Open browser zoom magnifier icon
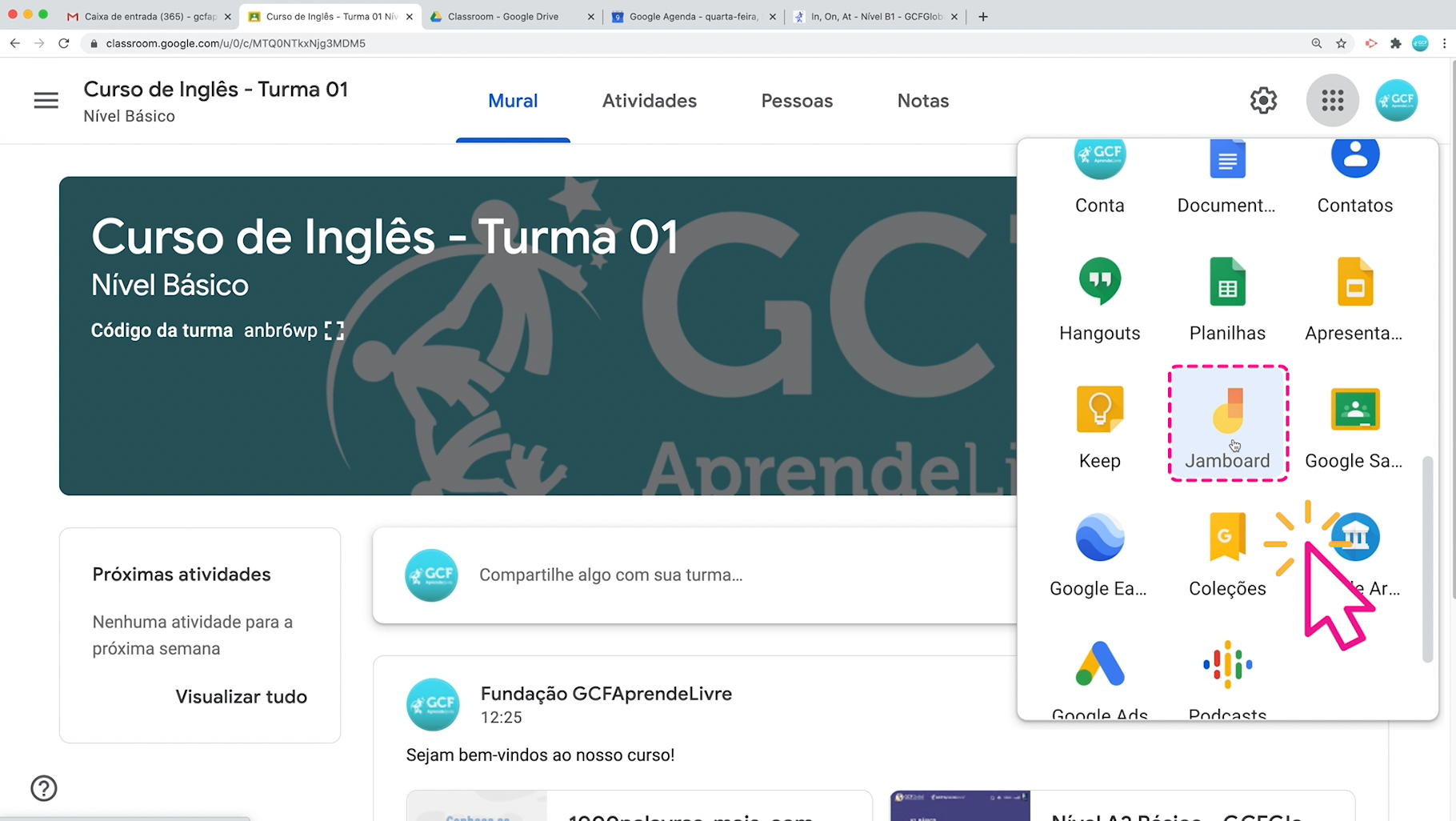Viewport: 1456px width, 821px height. [1317, 43]
